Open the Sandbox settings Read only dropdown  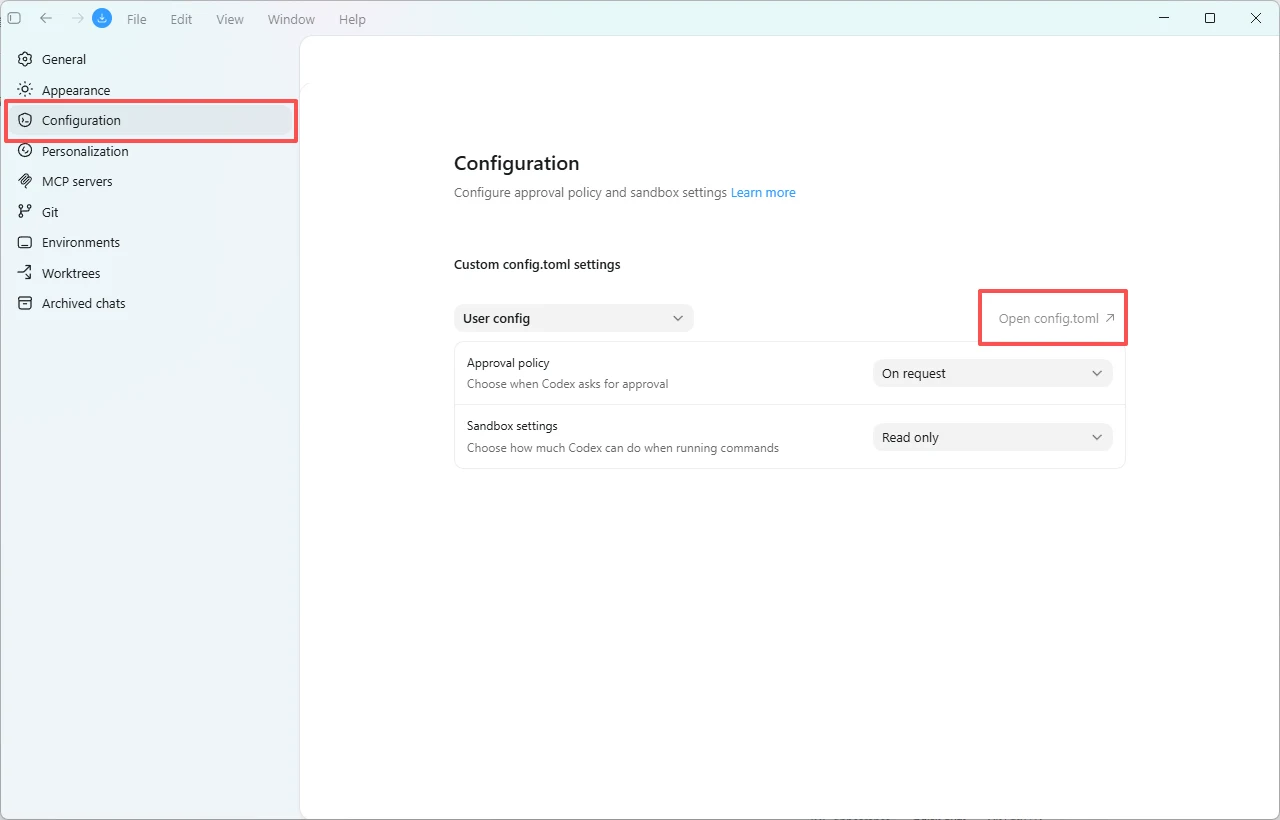(x=992, y=437)
